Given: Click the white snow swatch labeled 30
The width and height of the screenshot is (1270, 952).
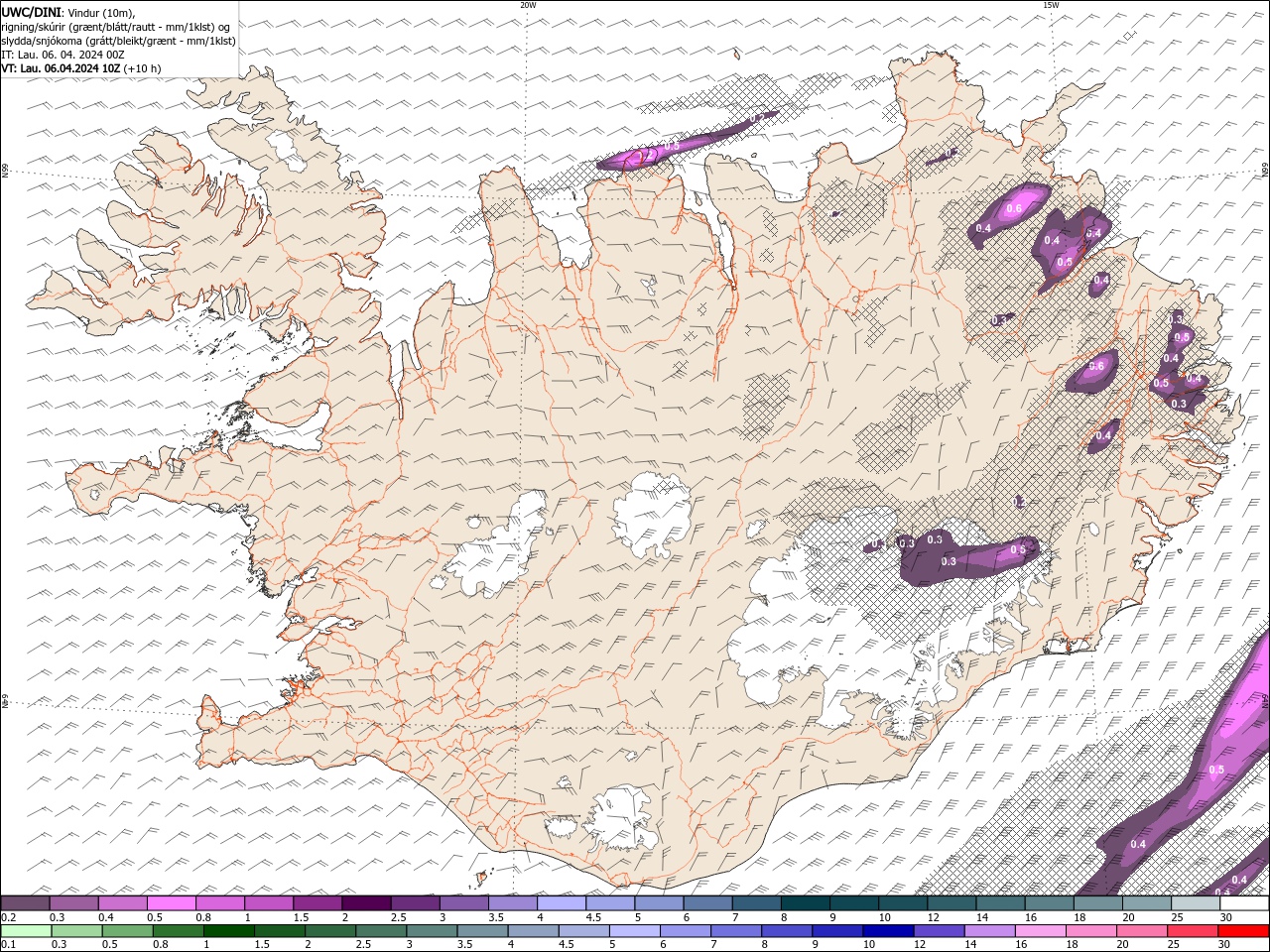Looking at the screenshot, I should [x=1244, y=903].
